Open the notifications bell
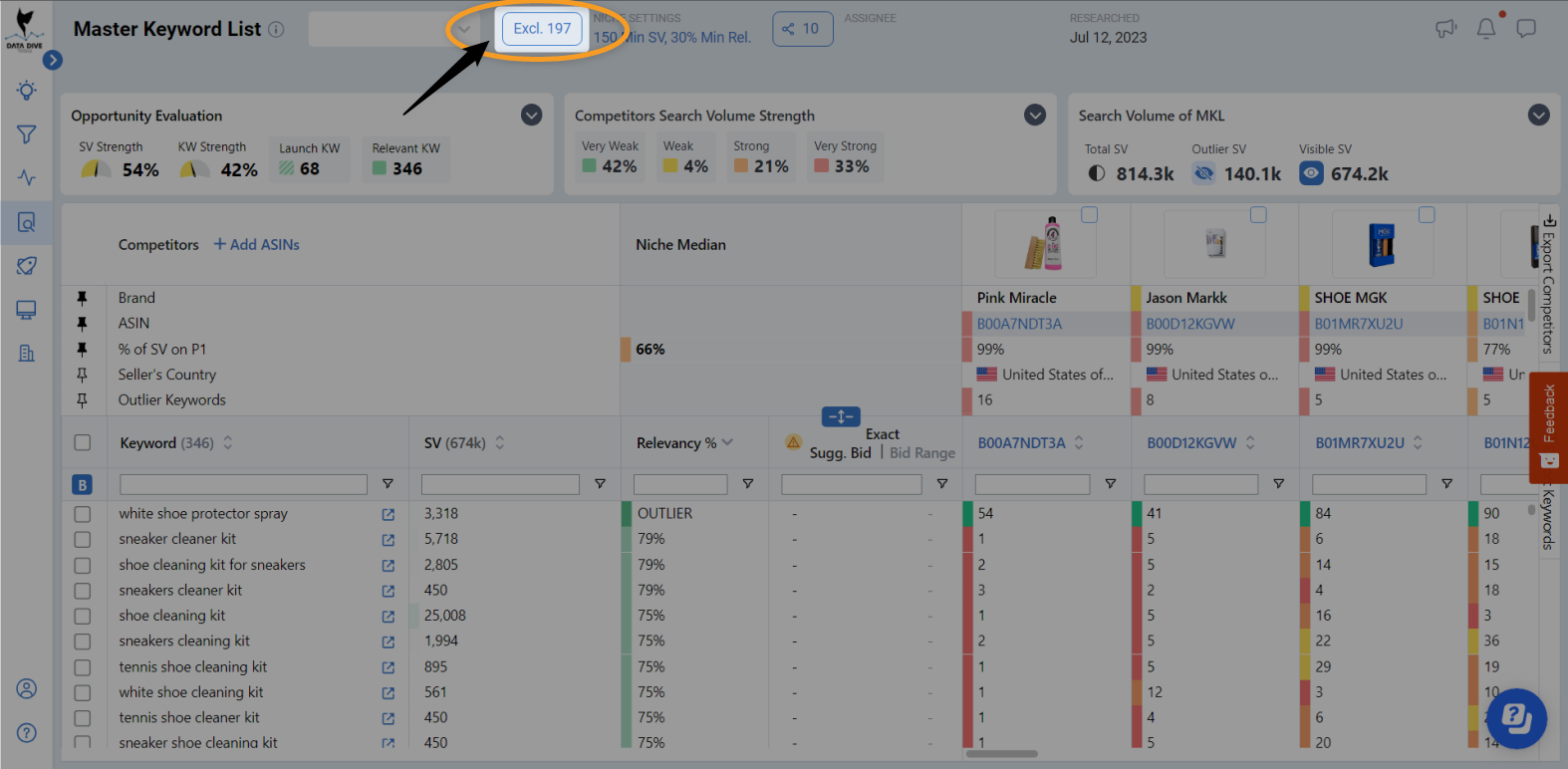 coord(1486,29)
